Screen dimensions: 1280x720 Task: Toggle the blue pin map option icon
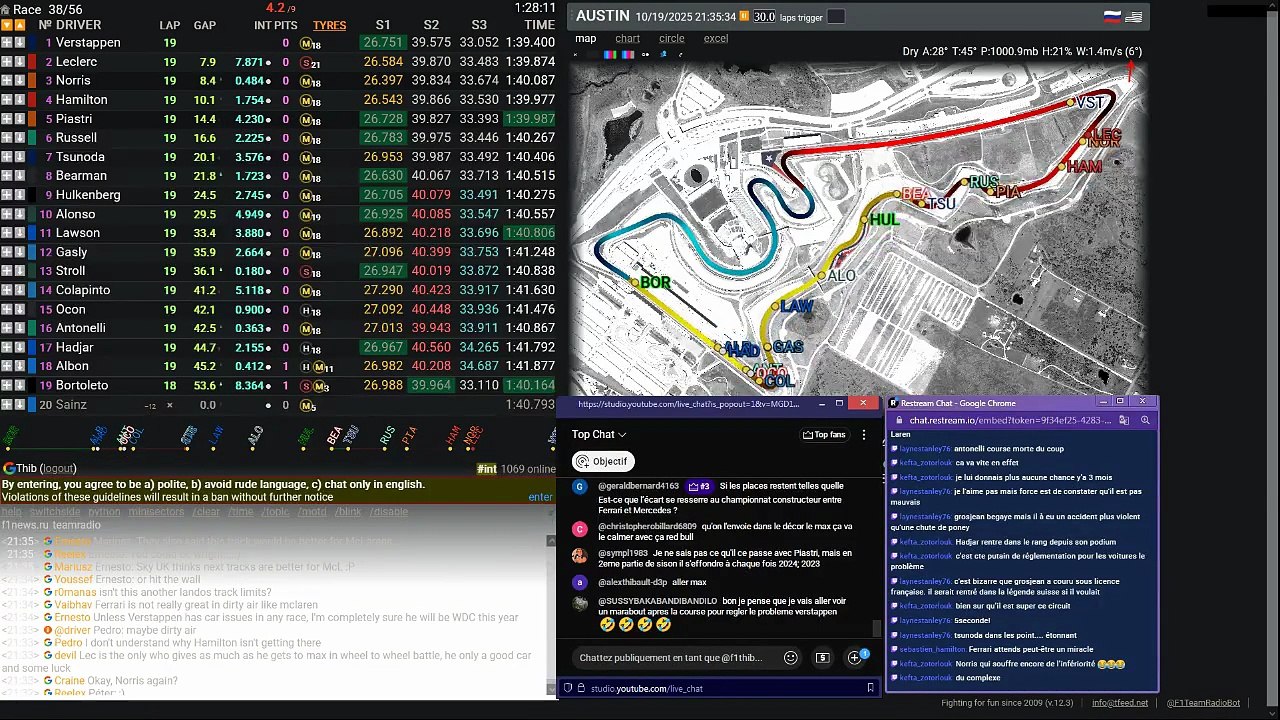(x=663, y=54)
